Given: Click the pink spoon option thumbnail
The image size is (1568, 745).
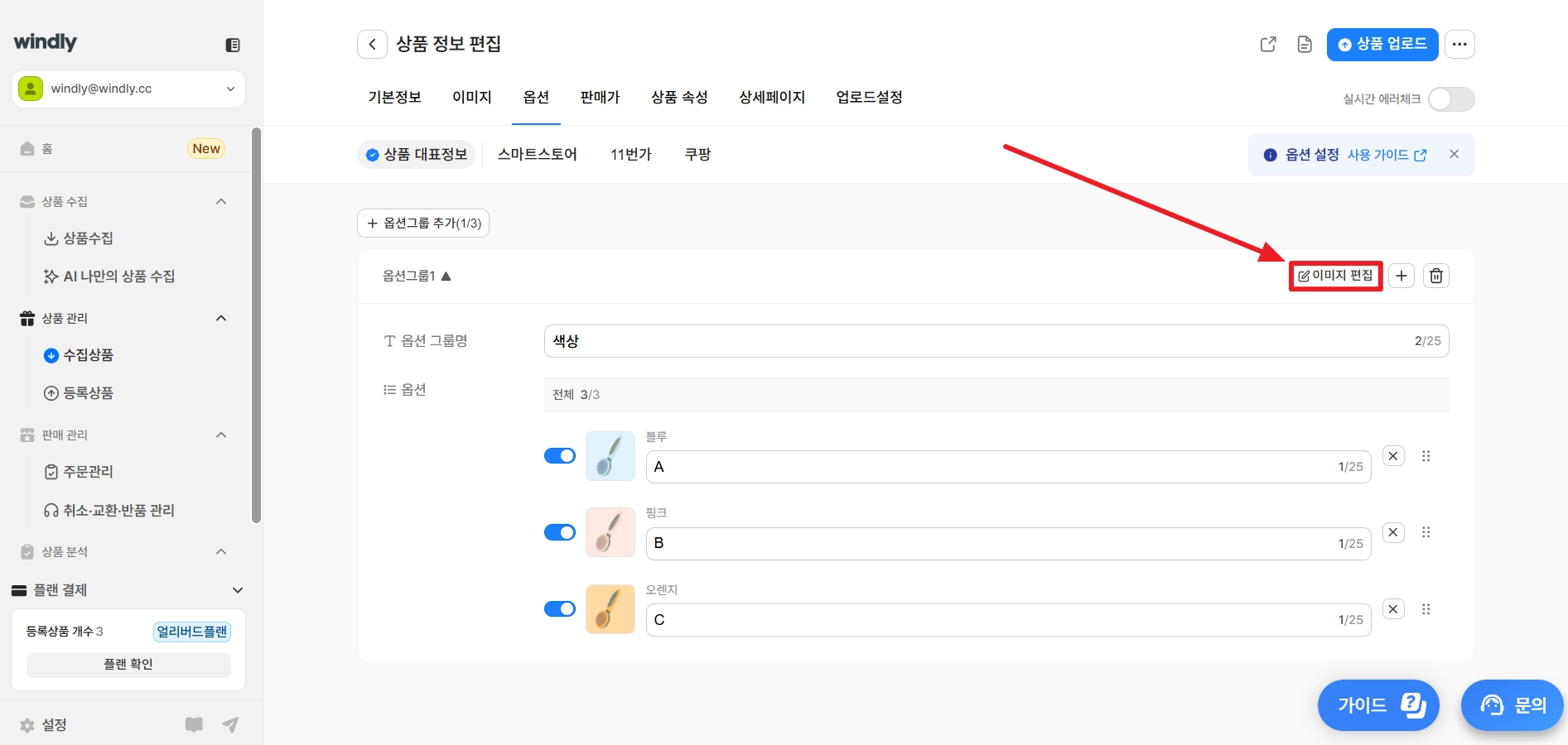Looking at the screenshot, I should [610, 532].
